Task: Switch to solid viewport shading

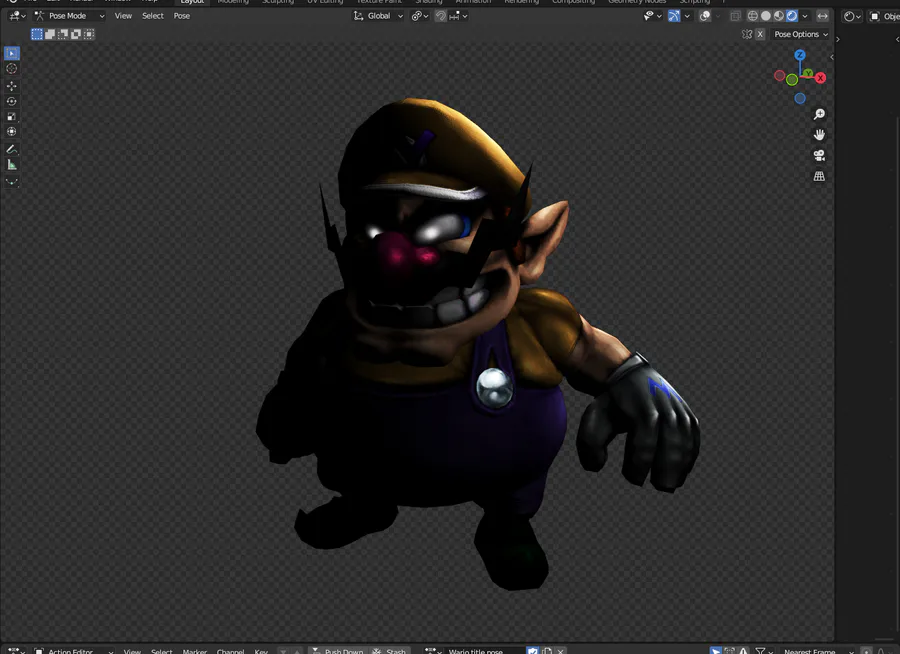Action: [766, 16]
